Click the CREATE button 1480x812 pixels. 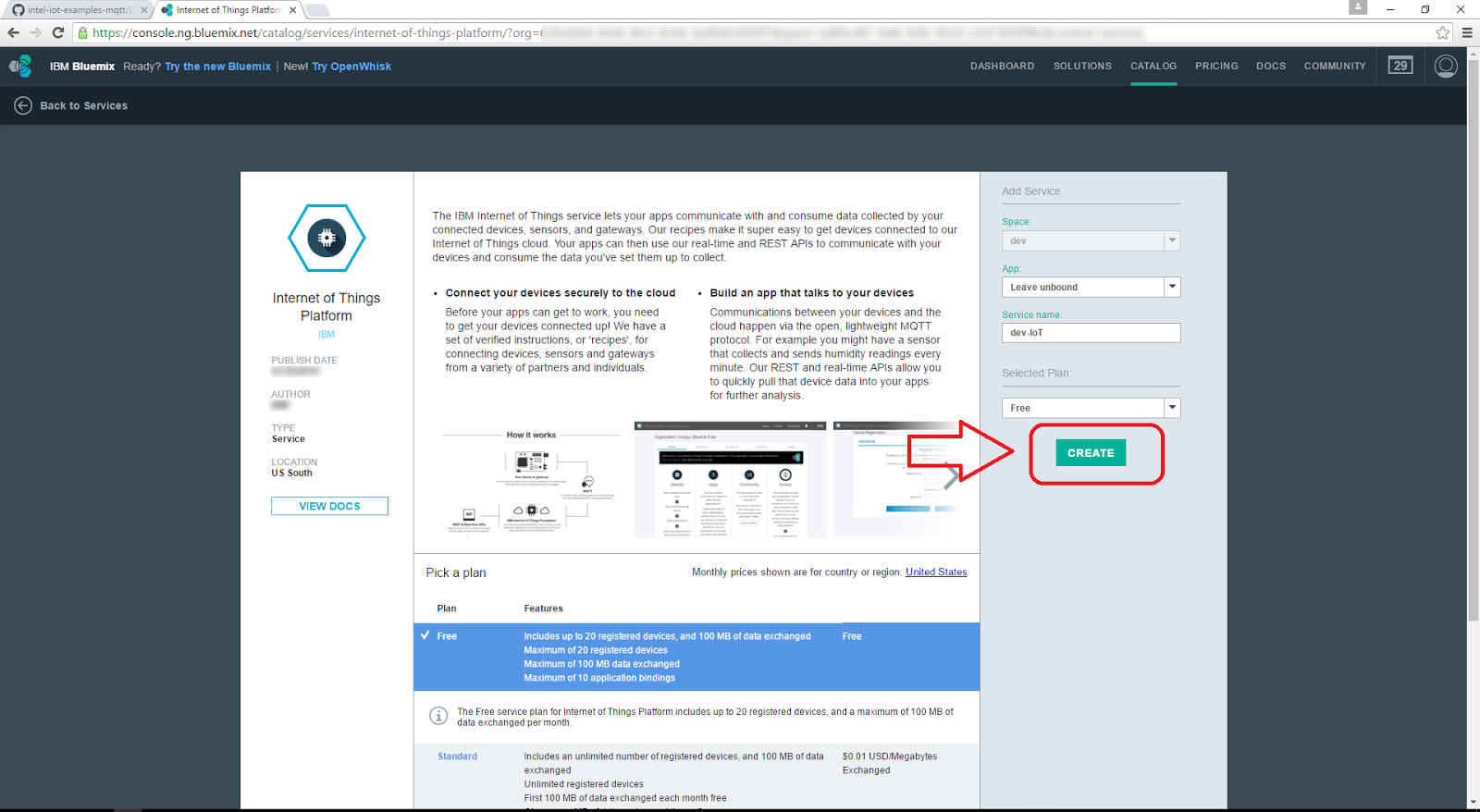(x=1091, y=453)
